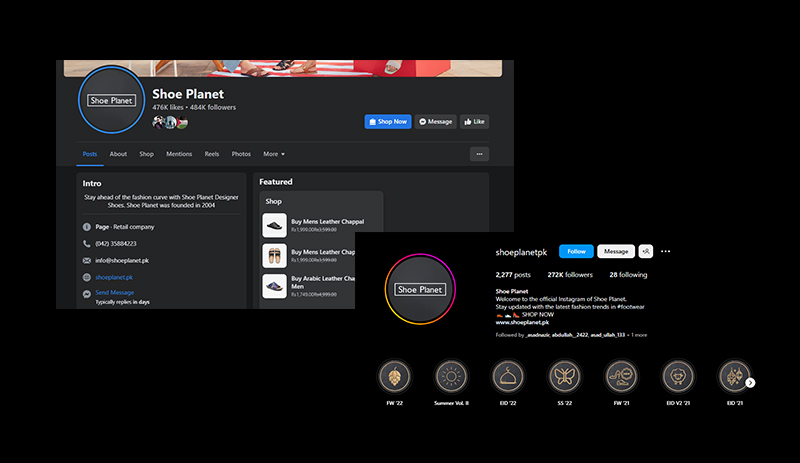Screen dimensions: 800x463
Task: Click 28 following count
Action: click(x=628, y=275)
